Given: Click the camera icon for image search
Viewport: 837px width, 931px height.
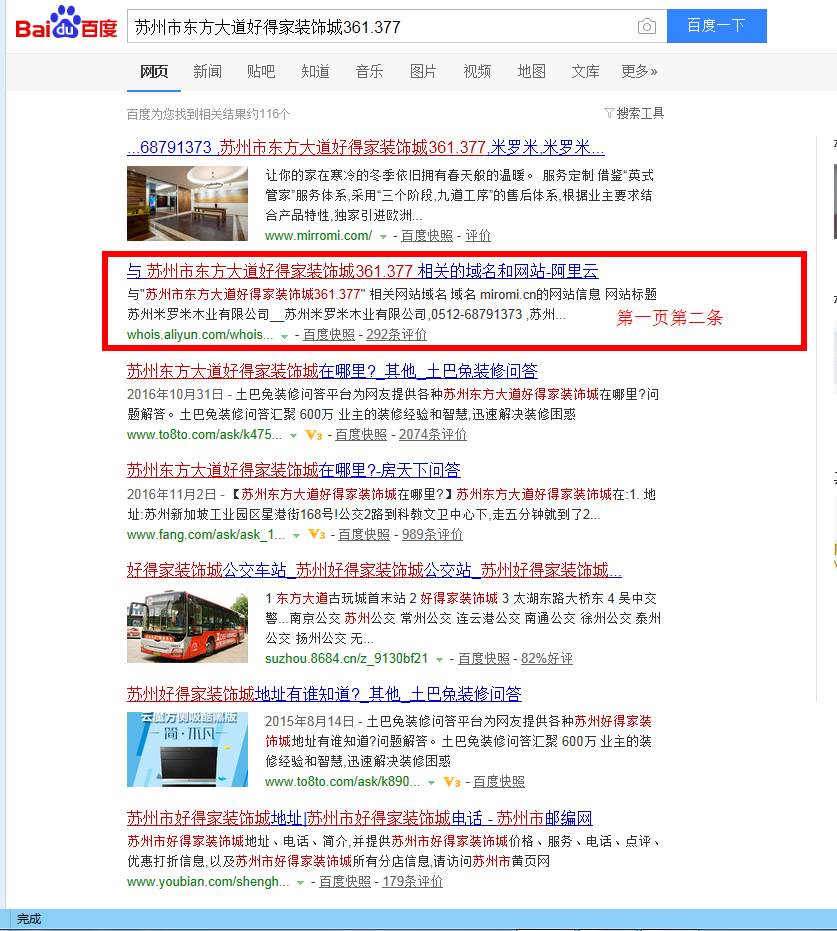Looking at the screenshot, I should (647, 26).
